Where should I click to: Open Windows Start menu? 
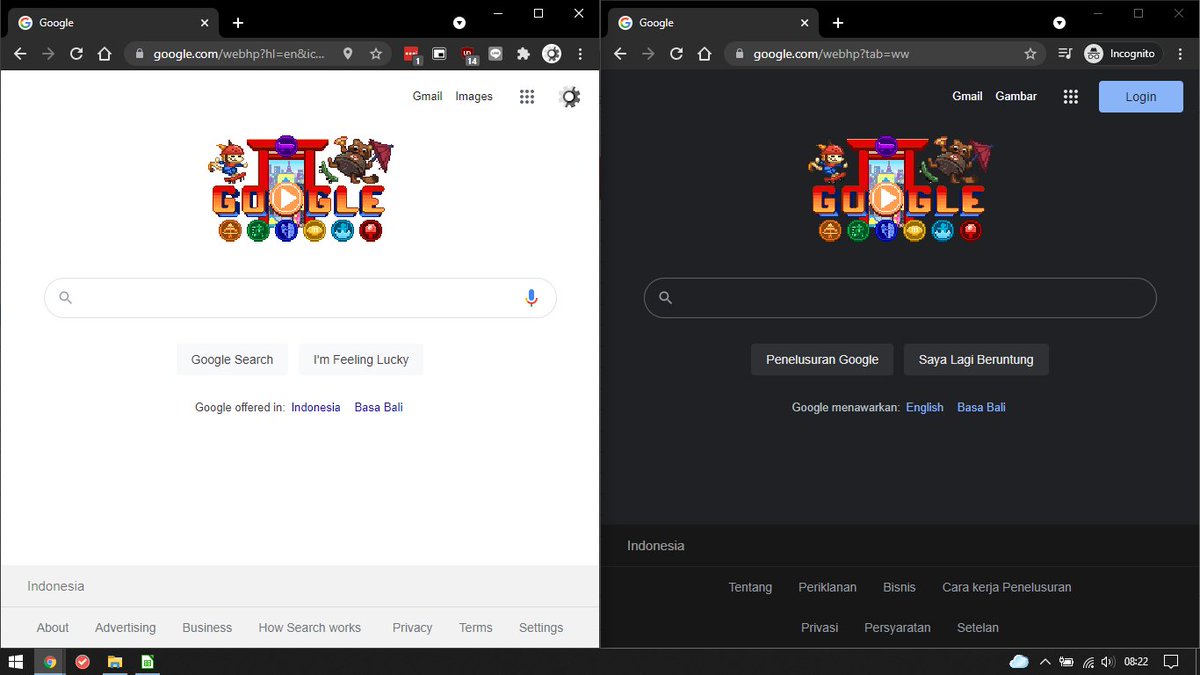click(16, 662)
